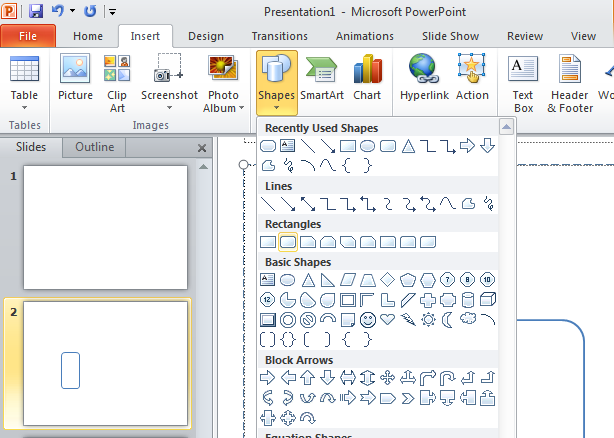The width and height of the screenshot is (614, 438).
Task: Select Down Arrow in Recently Used Shapes
Action: coord(488,146)
